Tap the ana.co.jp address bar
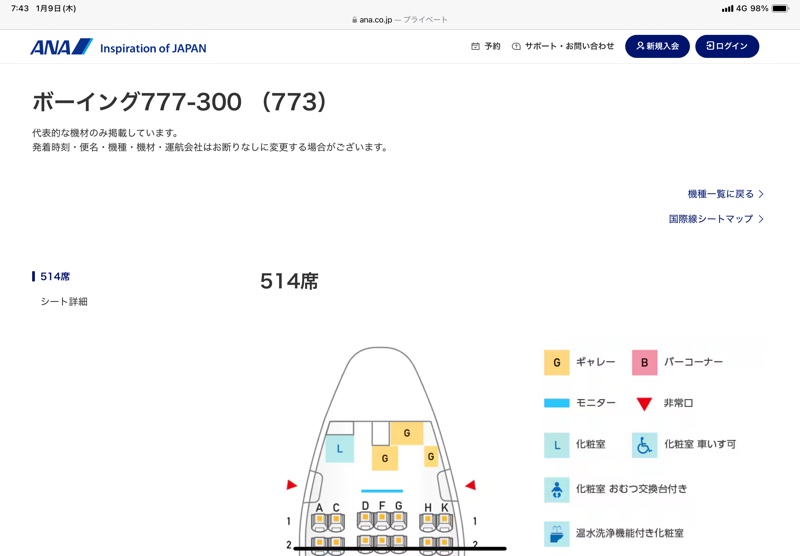This screenshot has height=556, width=800. [399, 20]
